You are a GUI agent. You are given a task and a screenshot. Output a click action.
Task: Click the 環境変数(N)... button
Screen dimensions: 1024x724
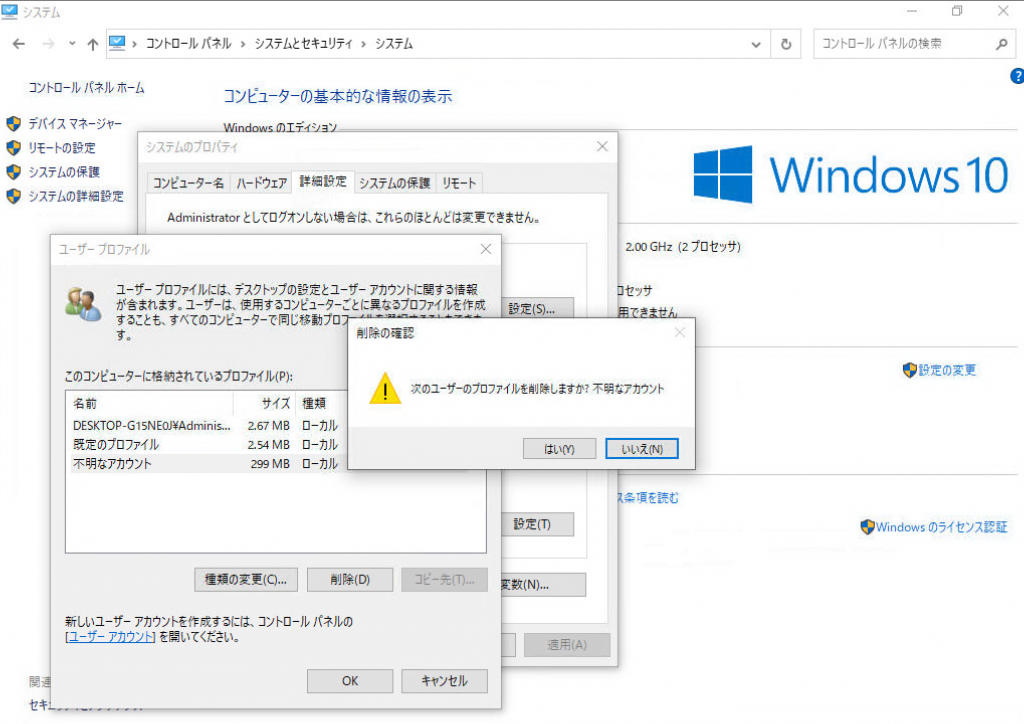[542, 584]
